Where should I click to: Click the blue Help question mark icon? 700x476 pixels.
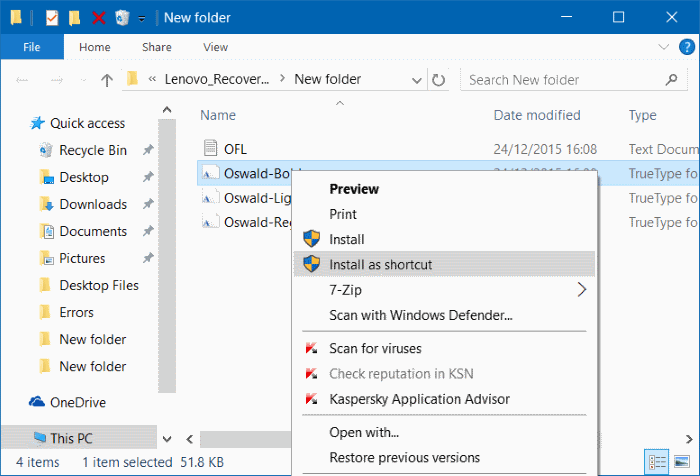[x=687, y=46]
